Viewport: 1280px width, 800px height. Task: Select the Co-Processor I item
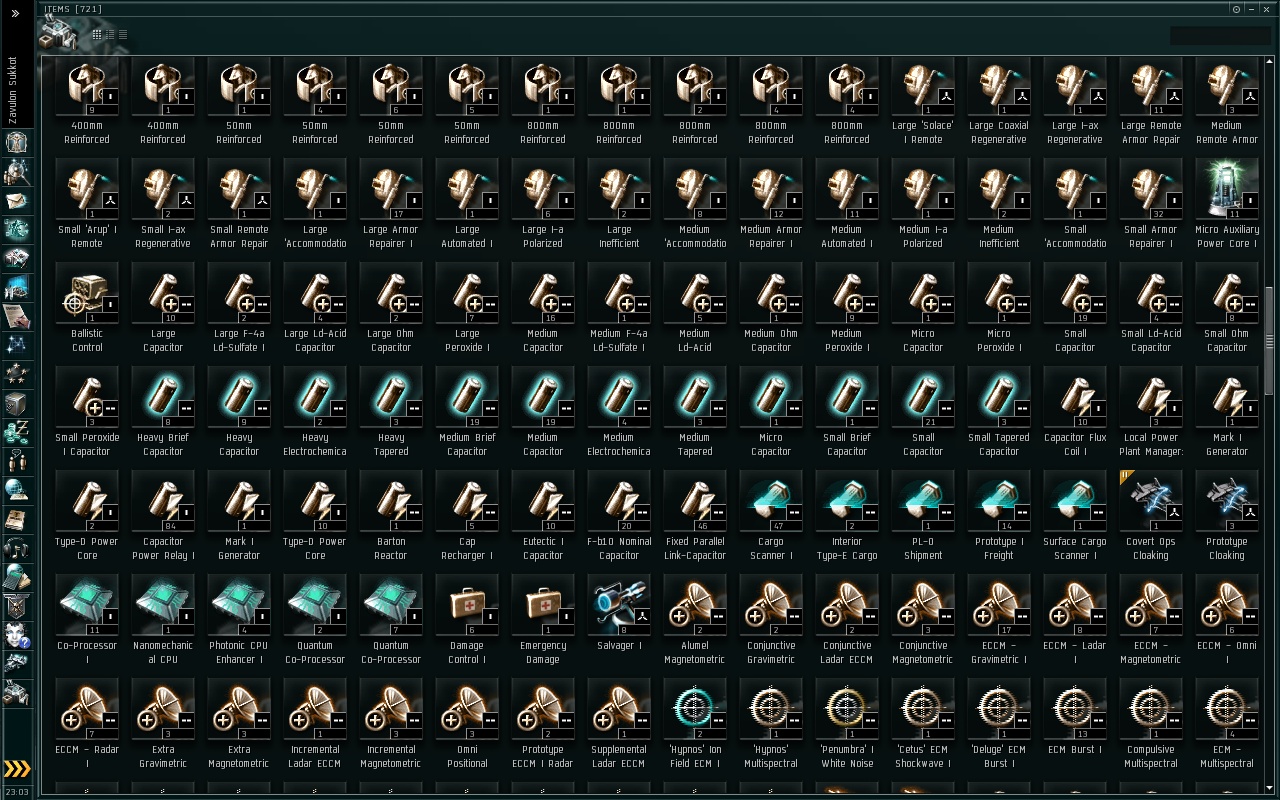(87, 621)
